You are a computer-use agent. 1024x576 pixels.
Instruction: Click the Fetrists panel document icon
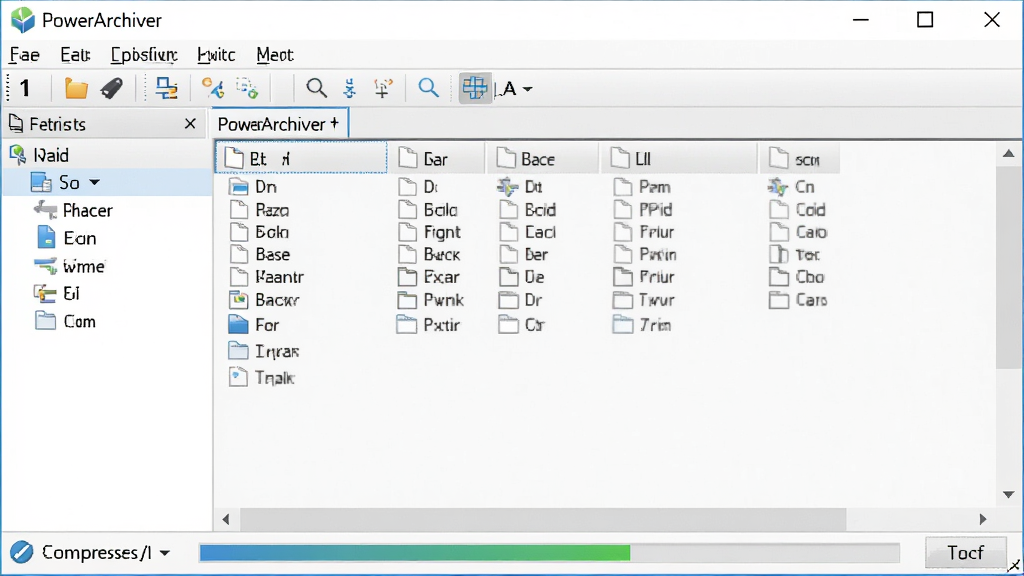point(16,123)
